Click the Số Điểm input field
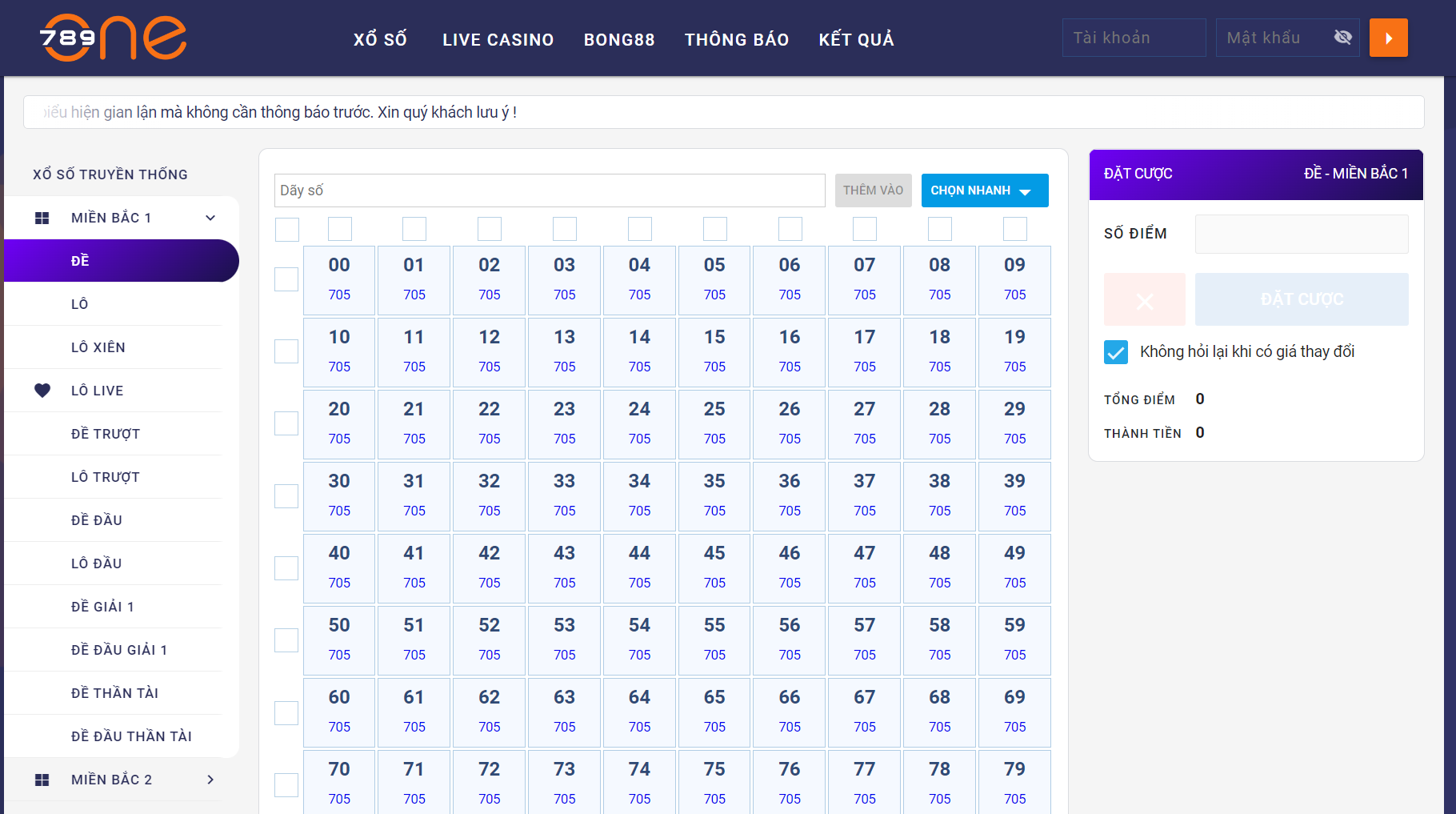This screenshot has height=814, width=1456. [1302, 234]
